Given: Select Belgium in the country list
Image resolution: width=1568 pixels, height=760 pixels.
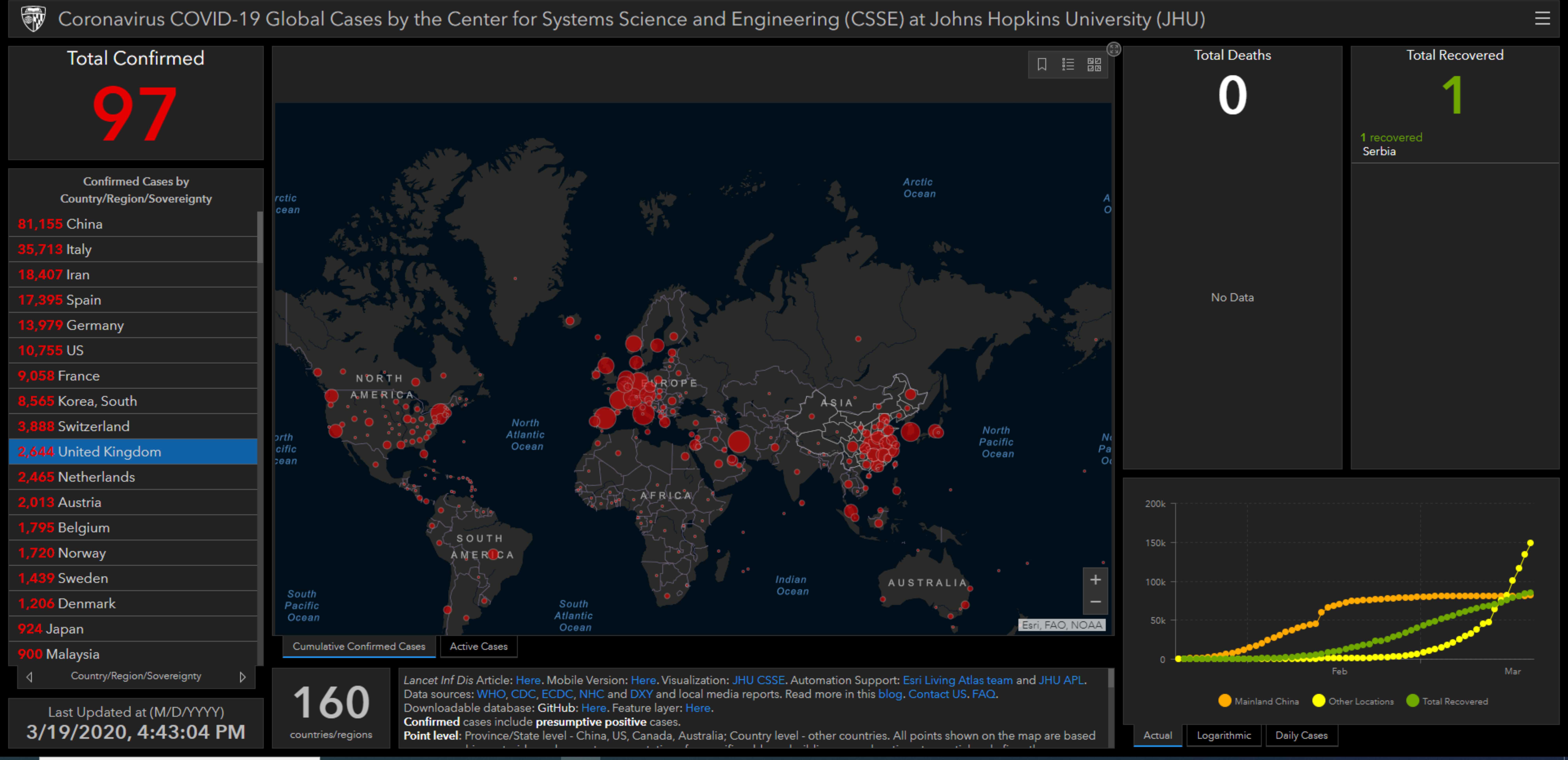Looking at the screenshot, I should [x=133, y=527].
